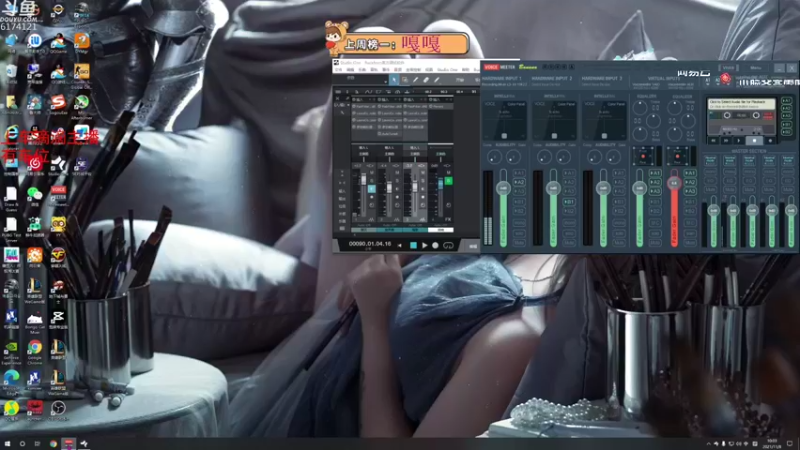Click Hardware Input 1 Intellipan pad
800x450 pixels.
504,121
